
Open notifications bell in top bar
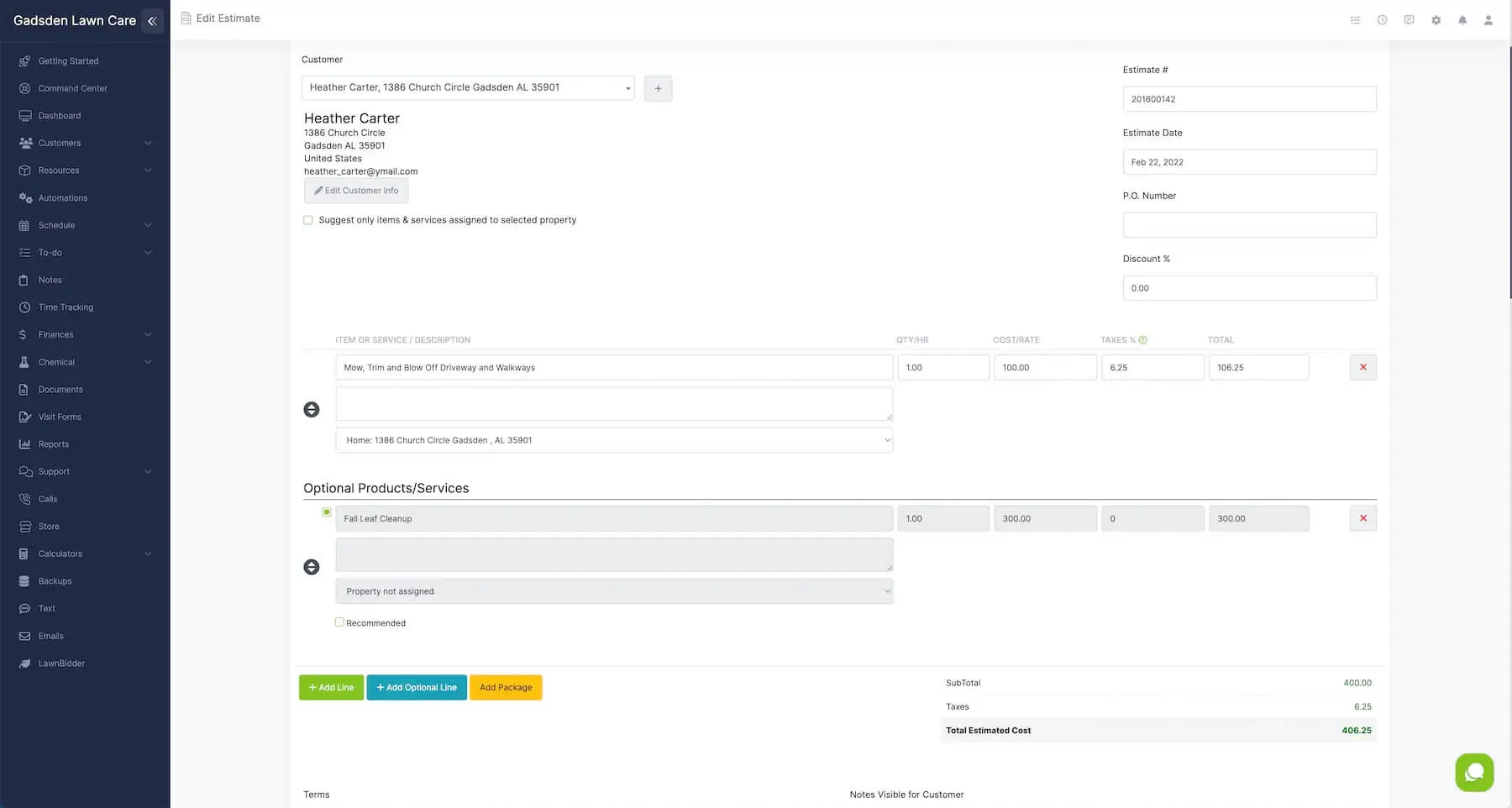(1462, 20)
